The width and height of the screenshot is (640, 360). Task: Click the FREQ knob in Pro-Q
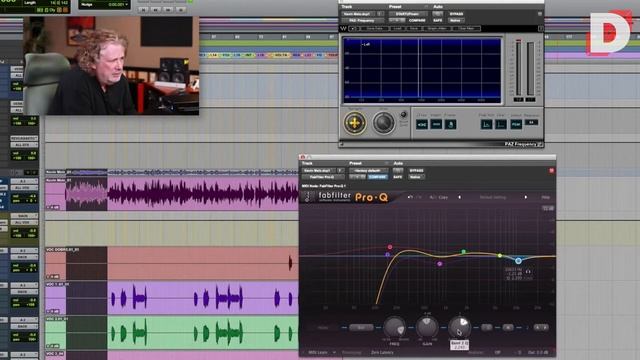(394, 327)
